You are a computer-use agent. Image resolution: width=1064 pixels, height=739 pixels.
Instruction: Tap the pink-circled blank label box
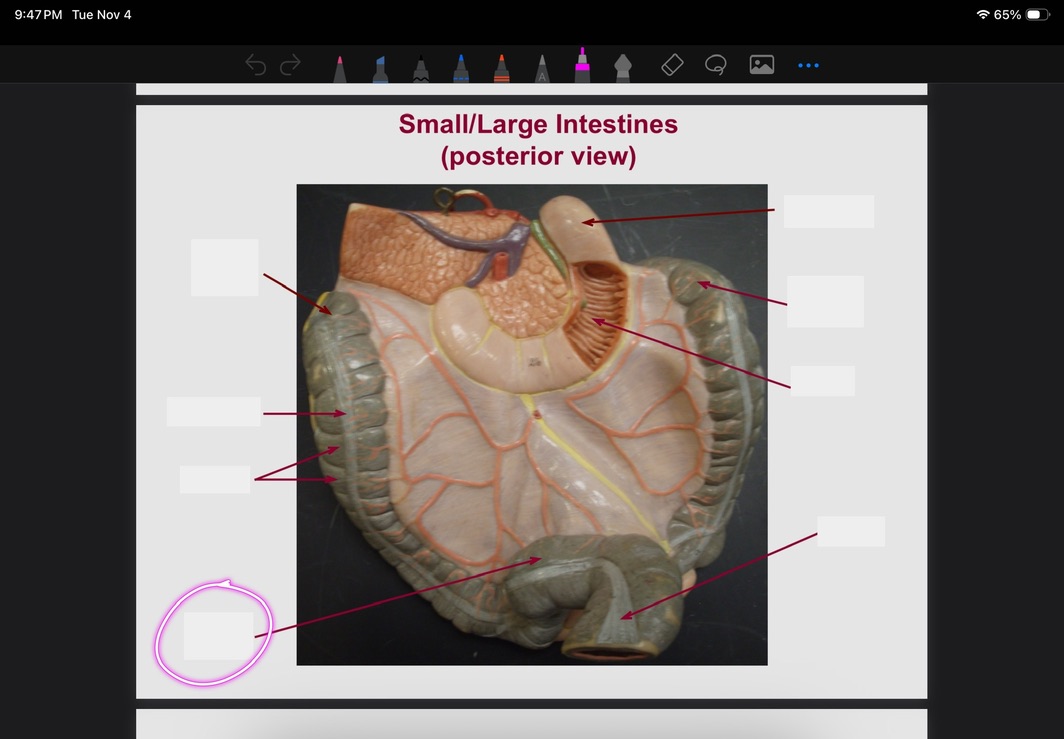pos(218,636)
